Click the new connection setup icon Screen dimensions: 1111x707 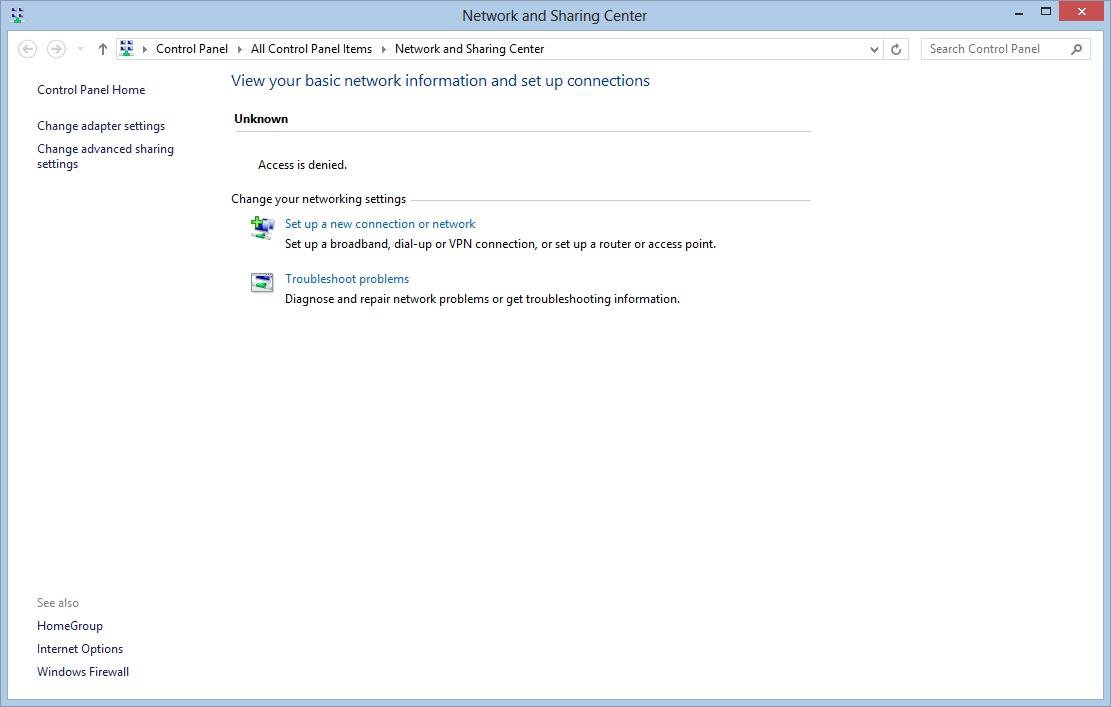(x=262, y=227)
